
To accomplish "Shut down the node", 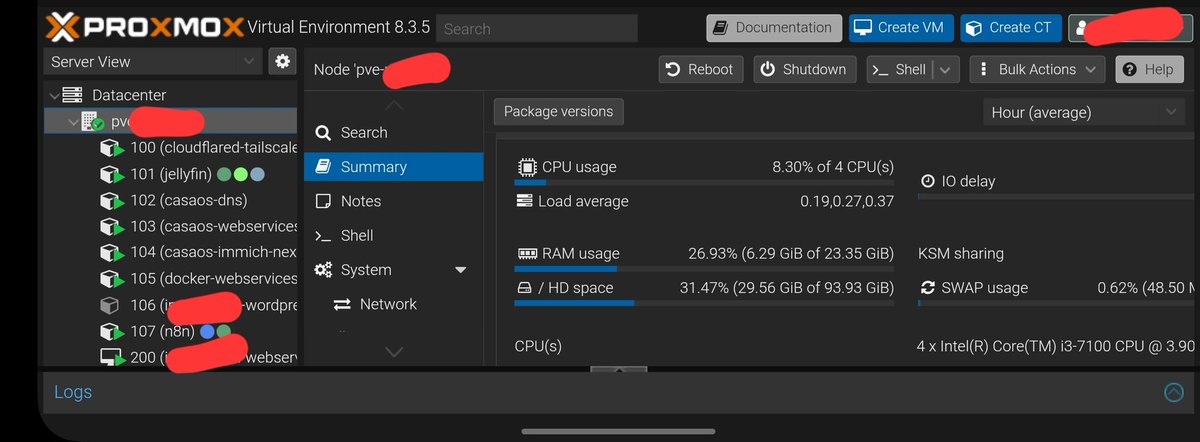I will 804,69.
